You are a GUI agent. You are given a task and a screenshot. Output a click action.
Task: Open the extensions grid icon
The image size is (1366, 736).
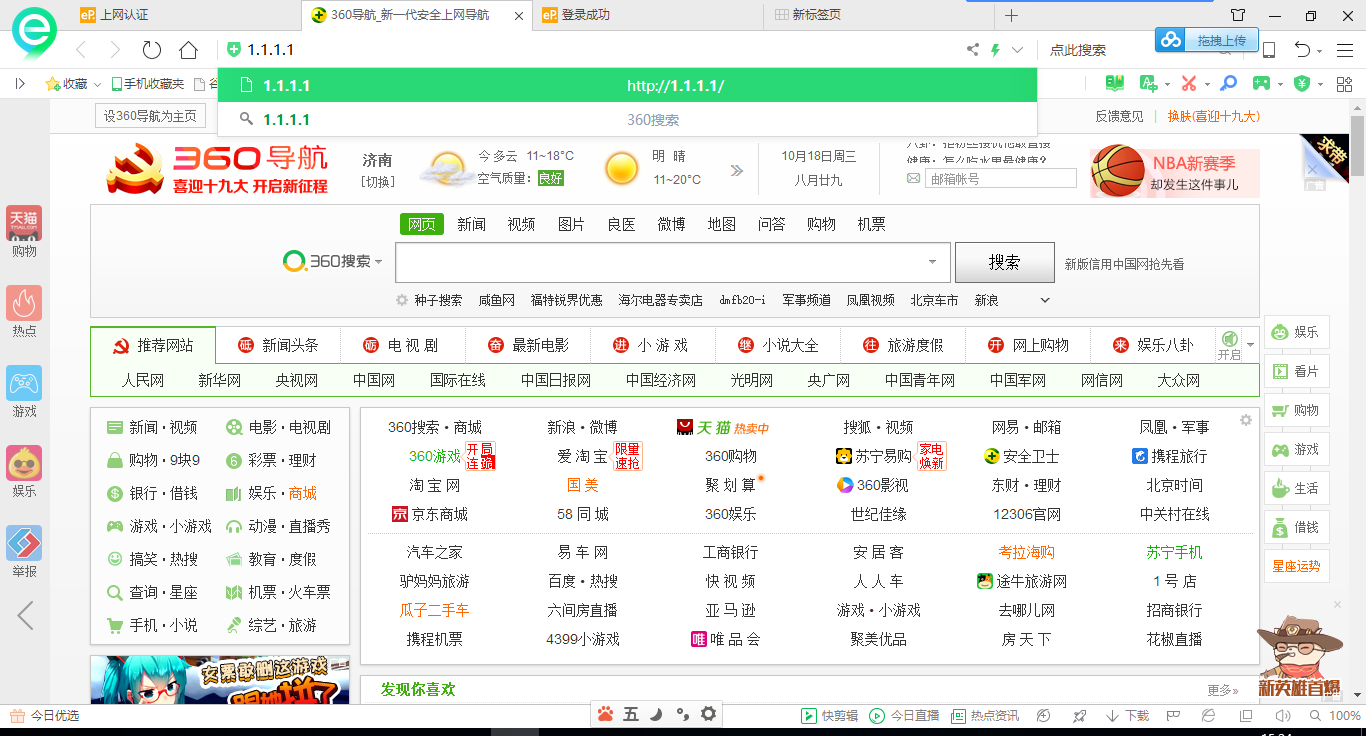tap(1345, 83)
